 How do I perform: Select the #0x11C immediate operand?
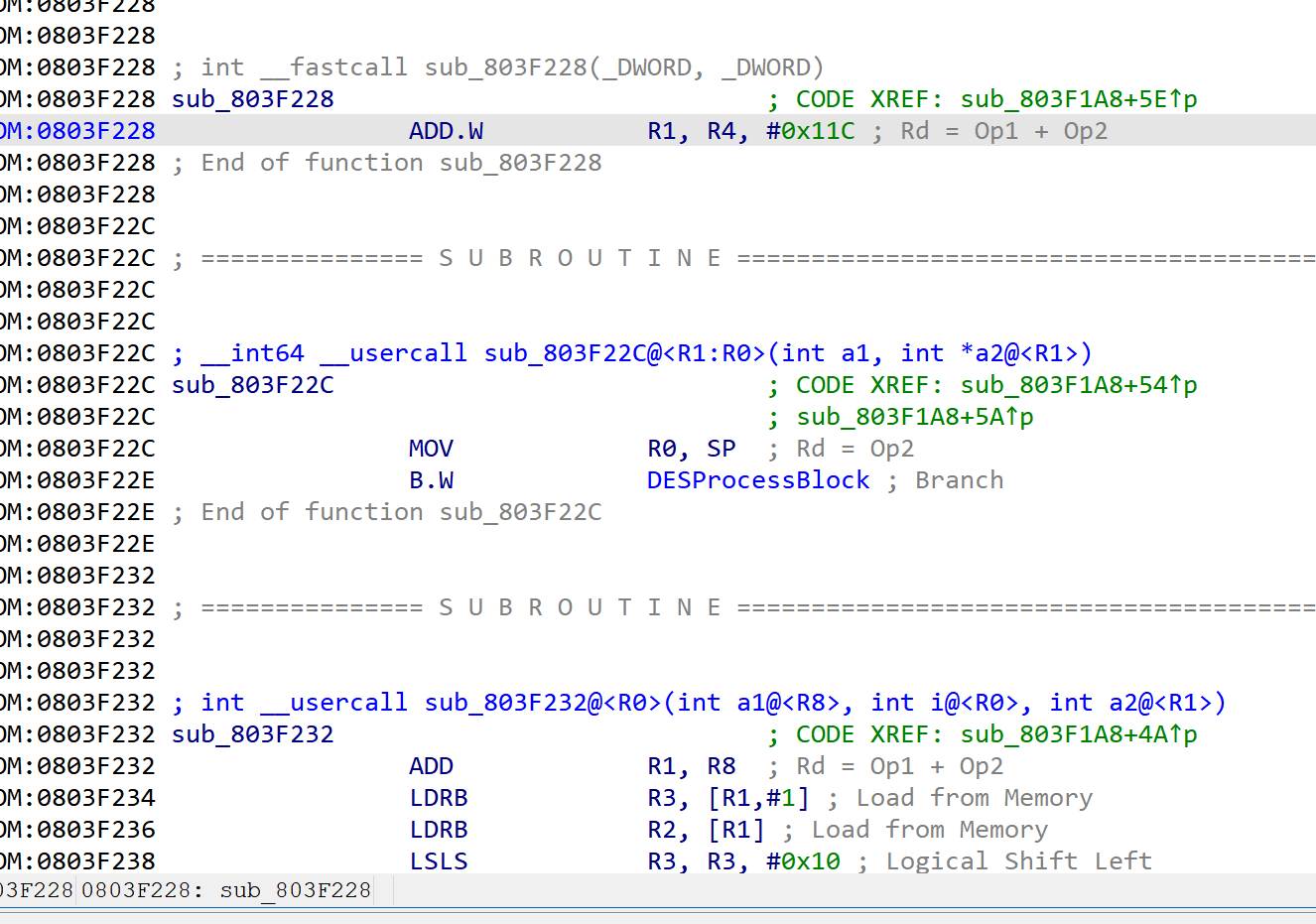tap(810, 131)
